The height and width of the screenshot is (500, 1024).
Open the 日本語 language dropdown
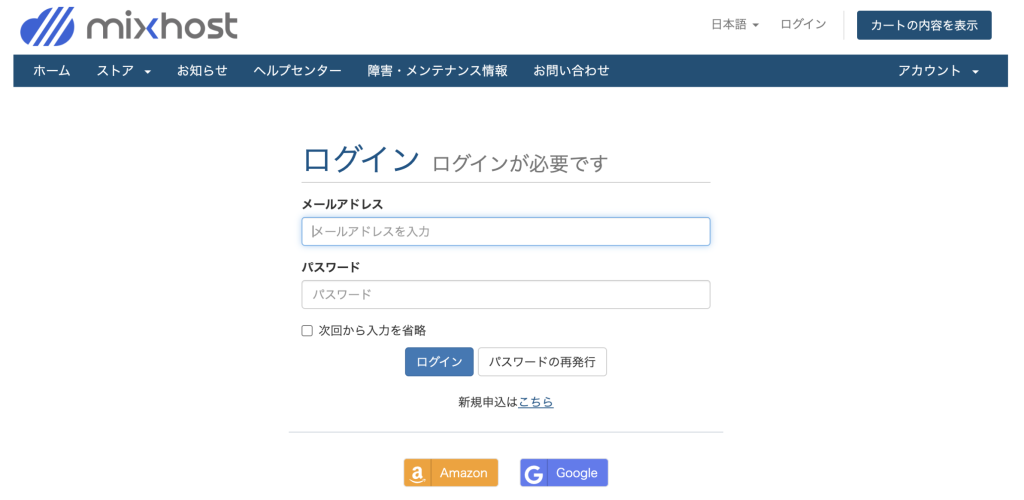(735, 25)
